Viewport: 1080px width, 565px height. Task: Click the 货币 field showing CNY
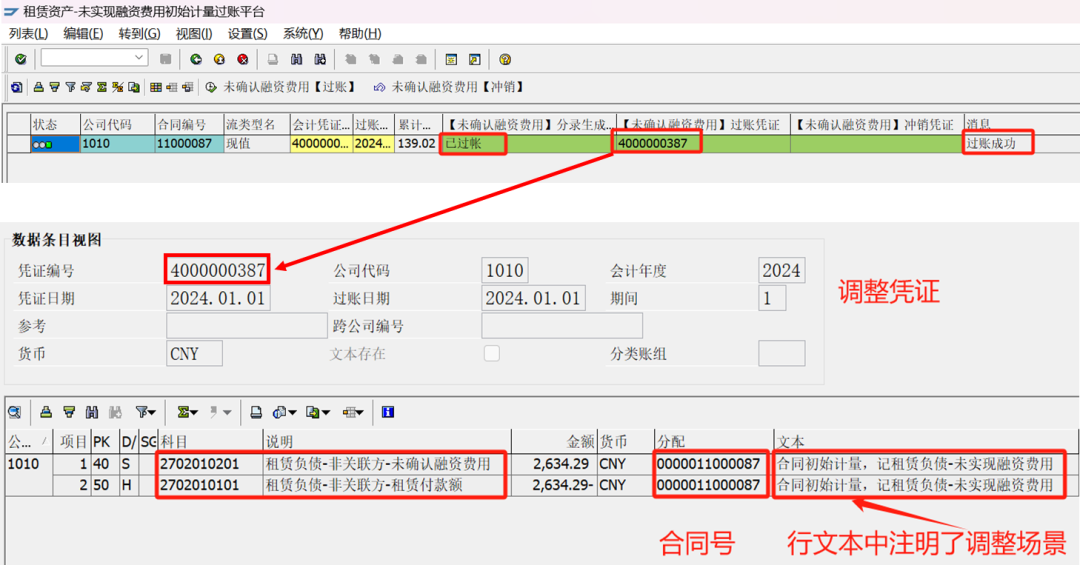point(194,353)
